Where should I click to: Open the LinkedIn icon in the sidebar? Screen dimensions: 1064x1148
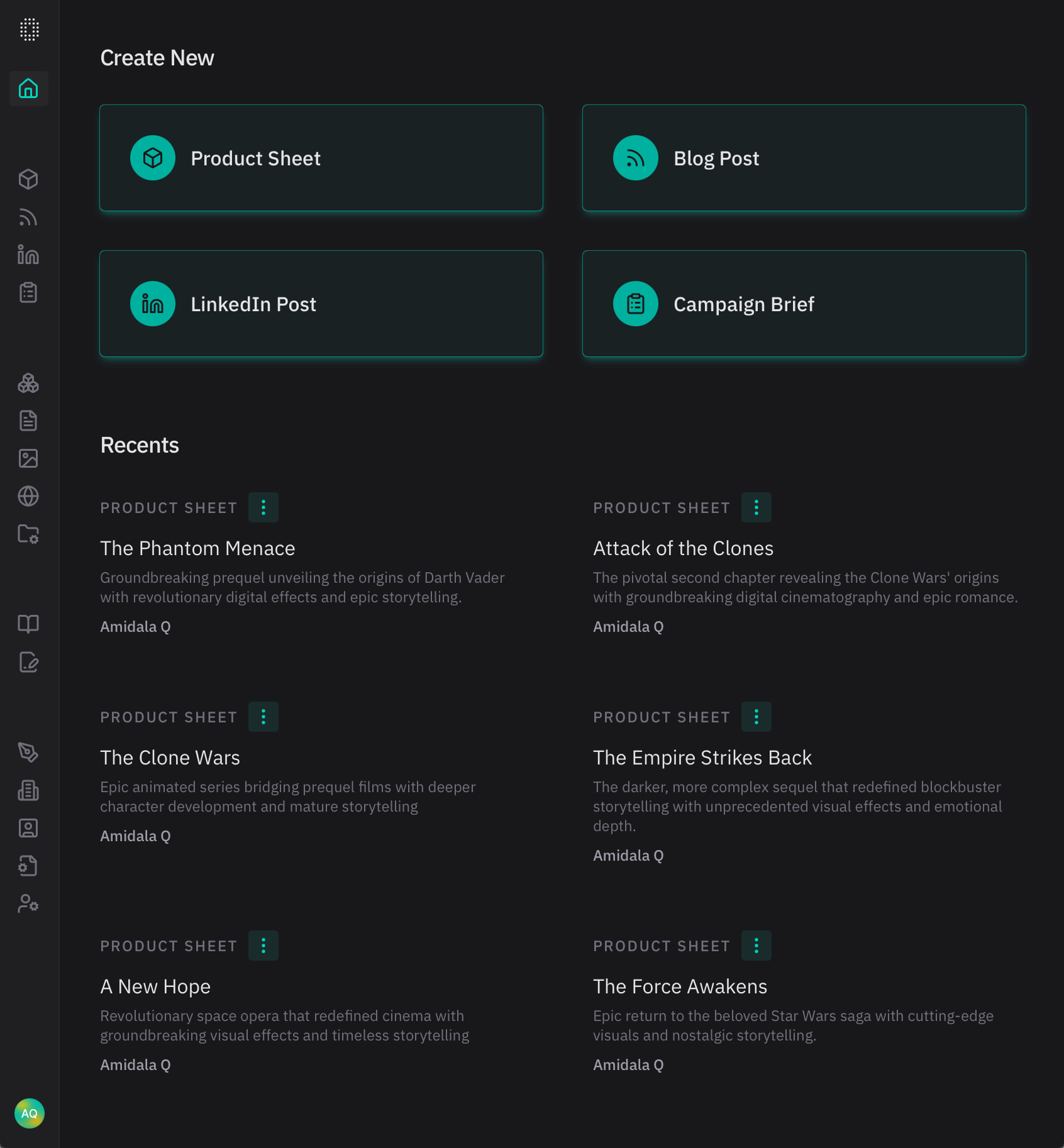pos(29,255)
